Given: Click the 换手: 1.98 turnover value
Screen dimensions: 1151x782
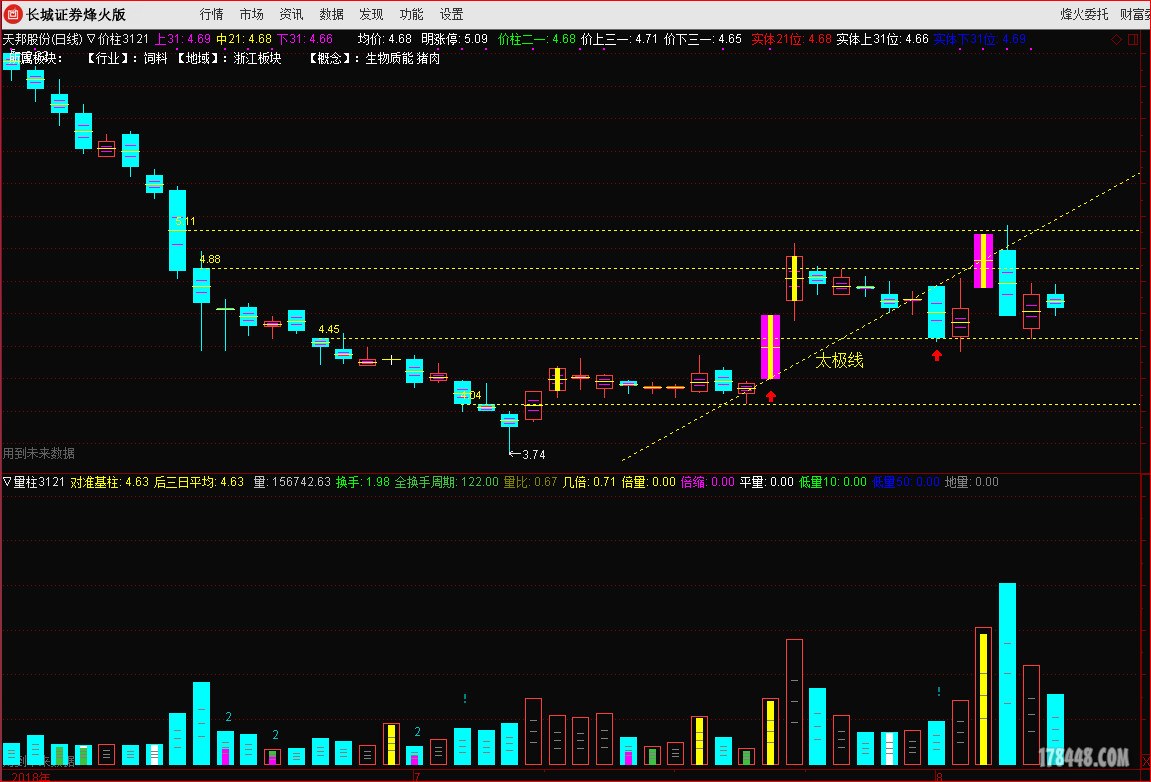Looking at the screenshot, I should [363, 482].
